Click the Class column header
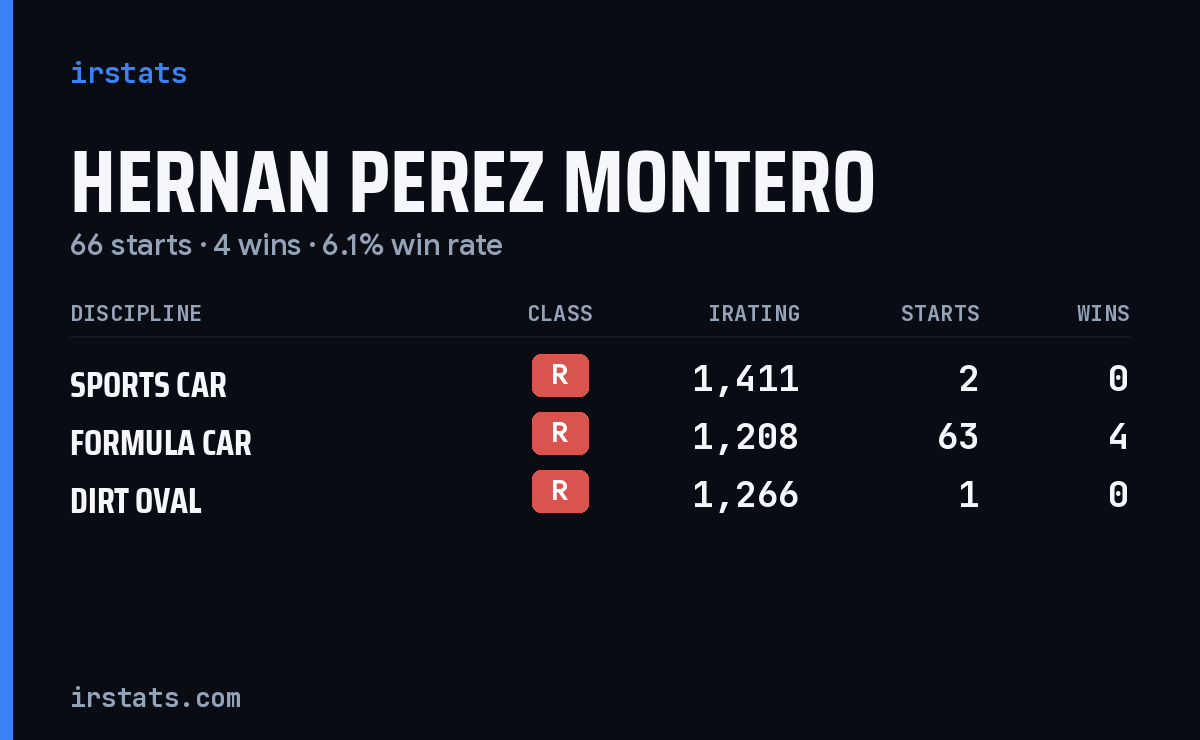1200x740 pixels. click(560, 314)
